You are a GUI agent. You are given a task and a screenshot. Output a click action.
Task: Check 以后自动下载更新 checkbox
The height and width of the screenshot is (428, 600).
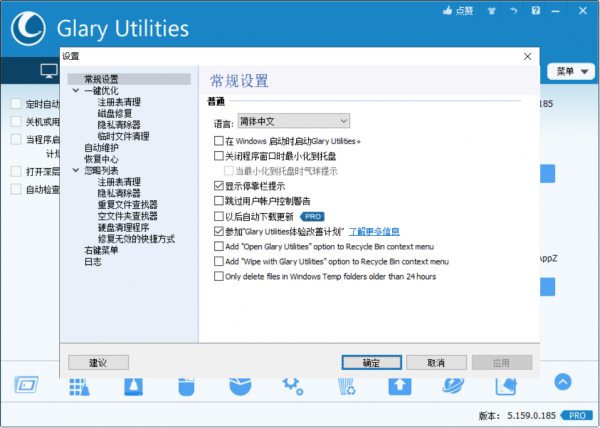click(218, 216)
